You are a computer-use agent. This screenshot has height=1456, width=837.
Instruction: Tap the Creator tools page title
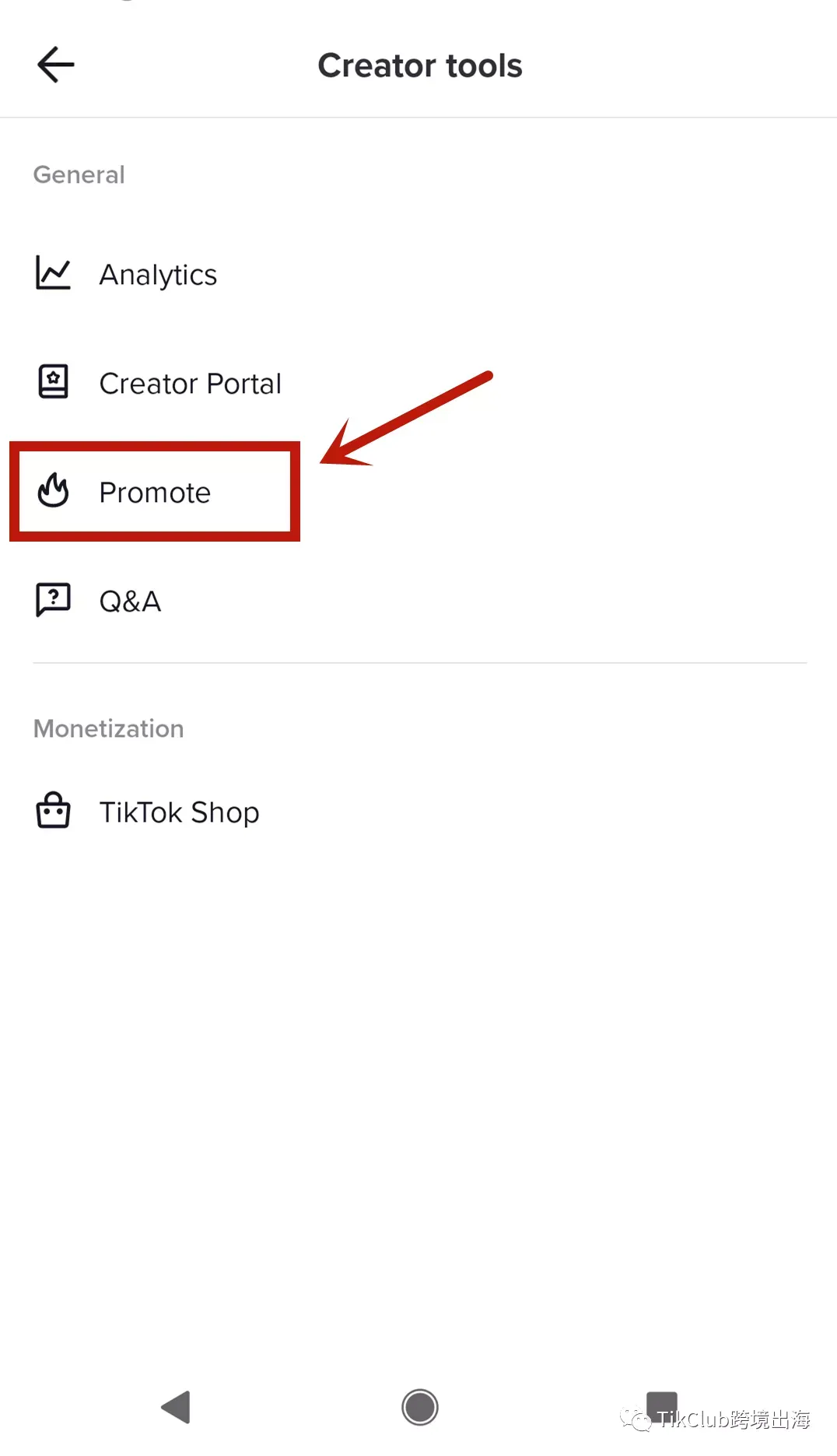click(x=420, y=65)
